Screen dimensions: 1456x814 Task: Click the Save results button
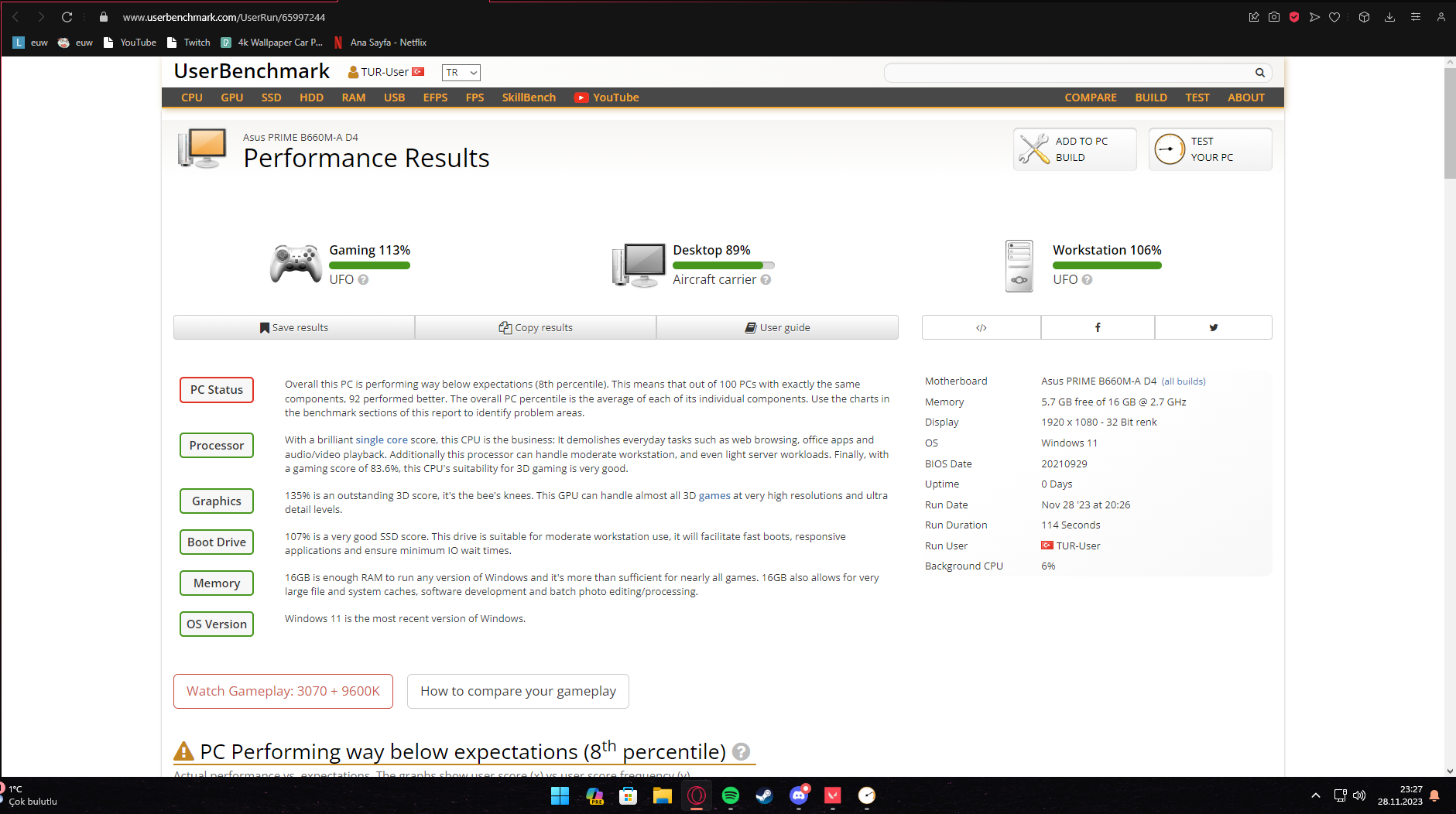(294, 327)
